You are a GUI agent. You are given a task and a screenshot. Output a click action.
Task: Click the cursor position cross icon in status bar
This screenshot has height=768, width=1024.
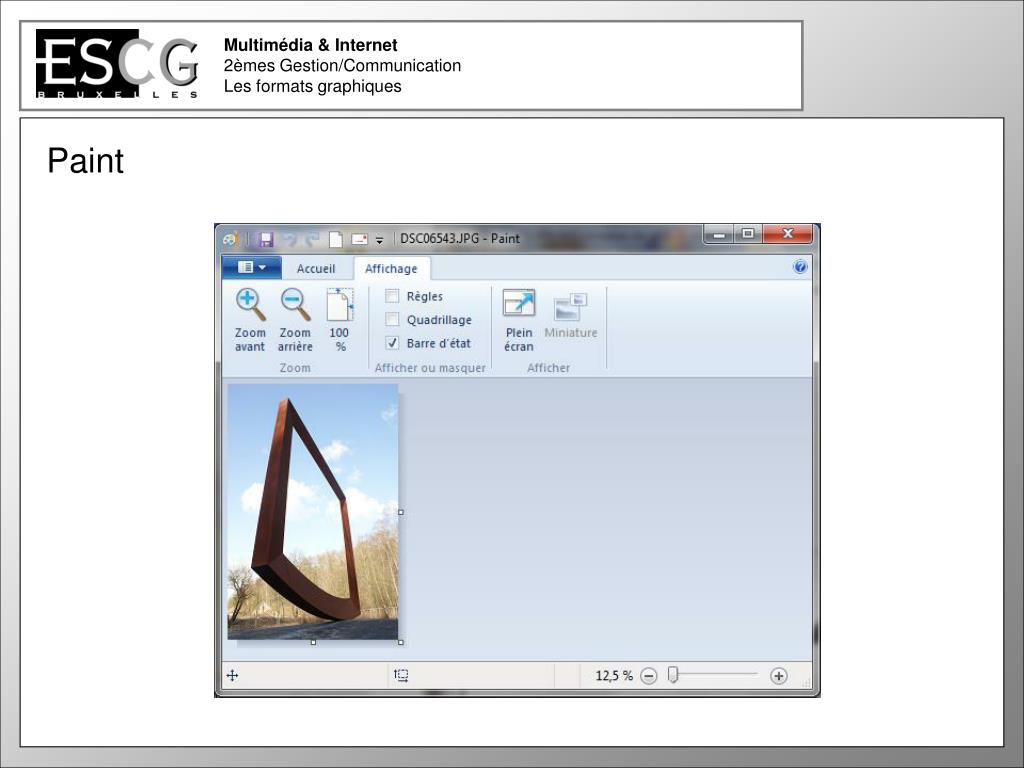[x=232, y=675]
